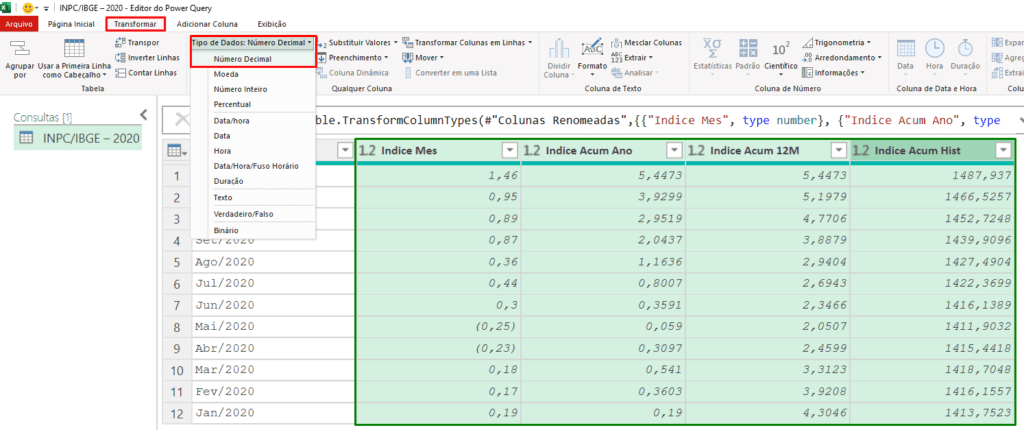Open Indice Acum Ano column filter
The height and width of the screenshot is (430, 1024).
pos(675,151)
